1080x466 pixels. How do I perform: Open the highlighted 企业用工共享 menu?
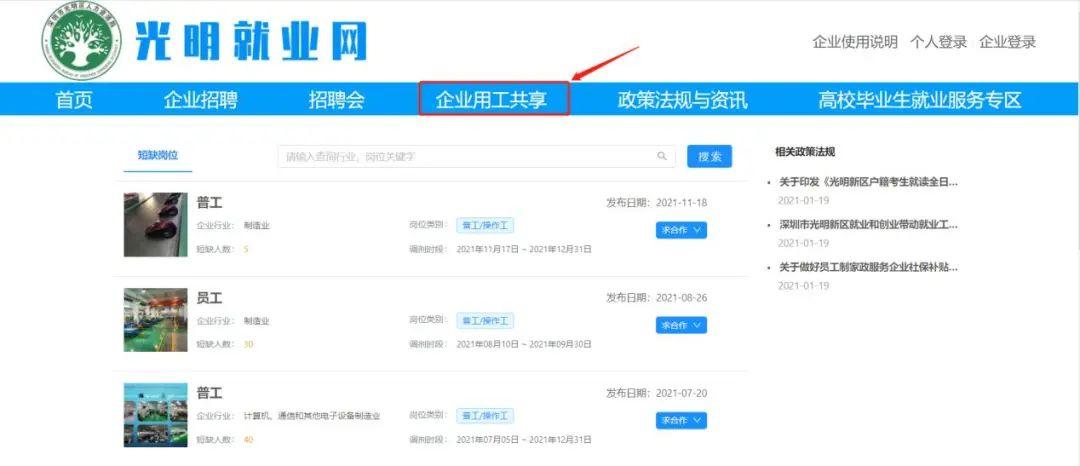[494, 100]
